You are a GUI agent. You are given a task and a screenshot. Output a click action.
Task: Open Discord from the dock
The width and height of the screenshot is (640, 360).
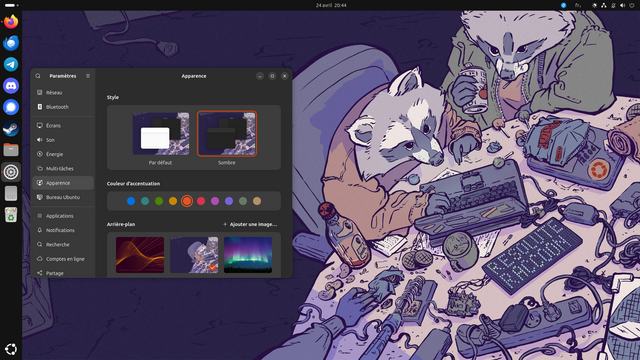click(x=11, y=86)
